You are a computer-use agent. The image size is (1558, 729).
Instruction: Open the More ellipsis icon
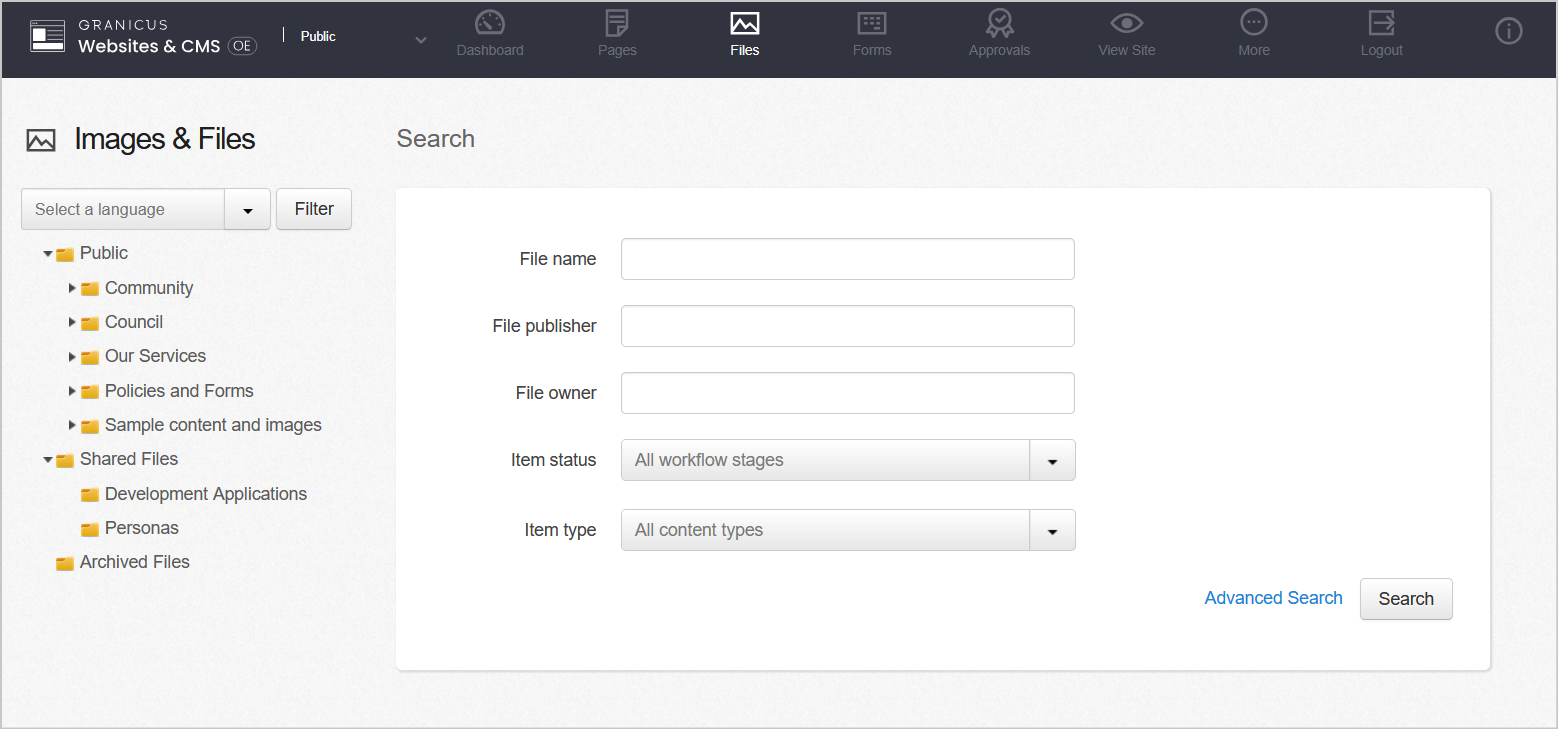(1254, 23)
